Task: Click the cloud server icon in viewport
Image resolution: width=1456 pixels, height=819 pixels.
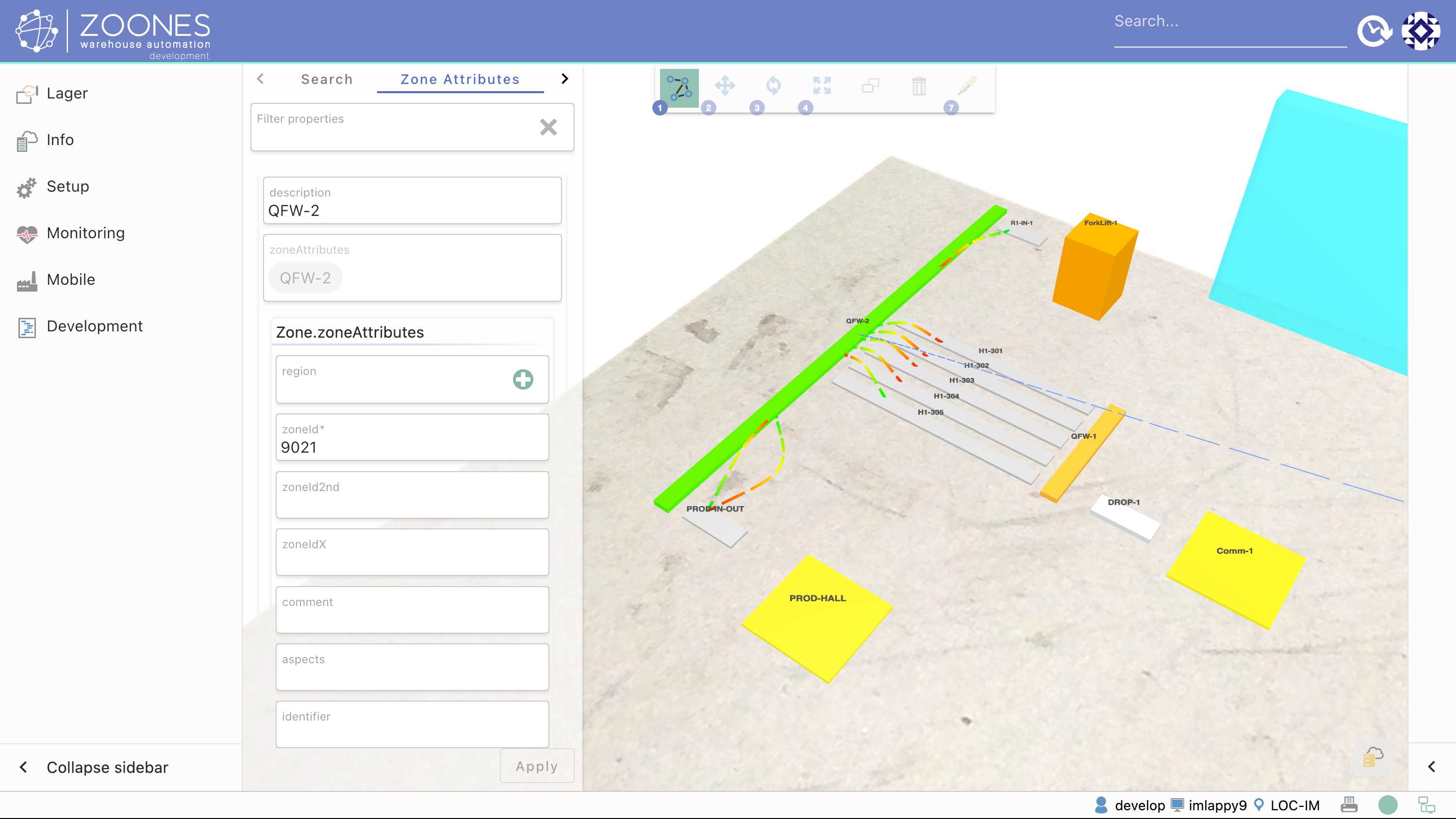Action: pyautogui.click(x=1373, y=757)
